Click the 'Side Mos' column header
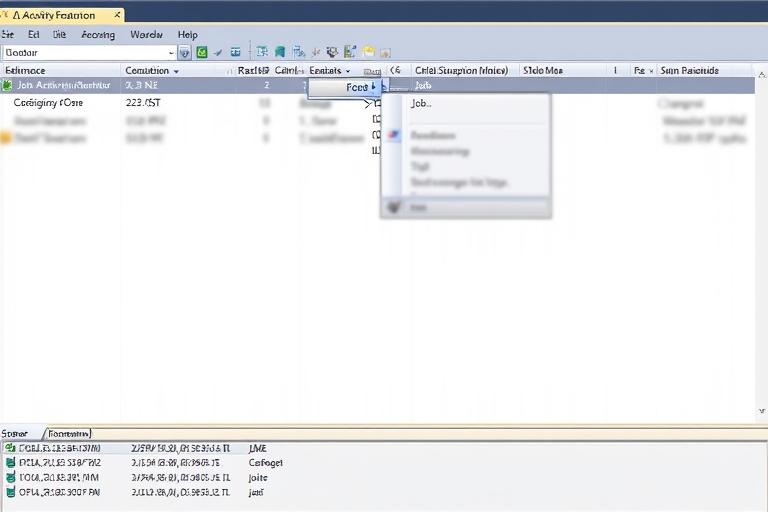 (x=543, y=71)
